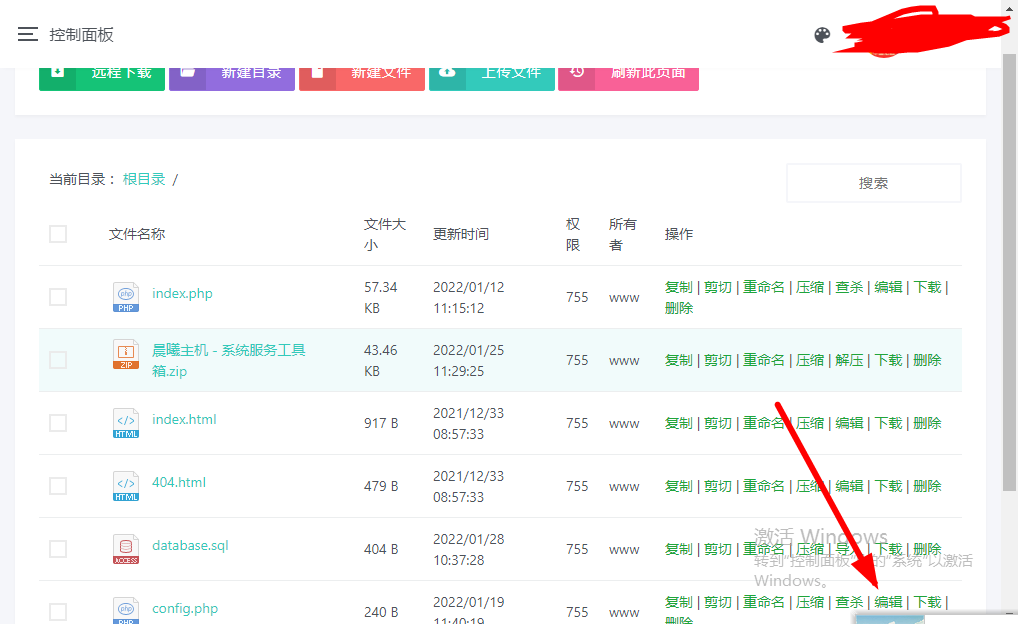Click the 新建文件 new file button

coord(362,79)
